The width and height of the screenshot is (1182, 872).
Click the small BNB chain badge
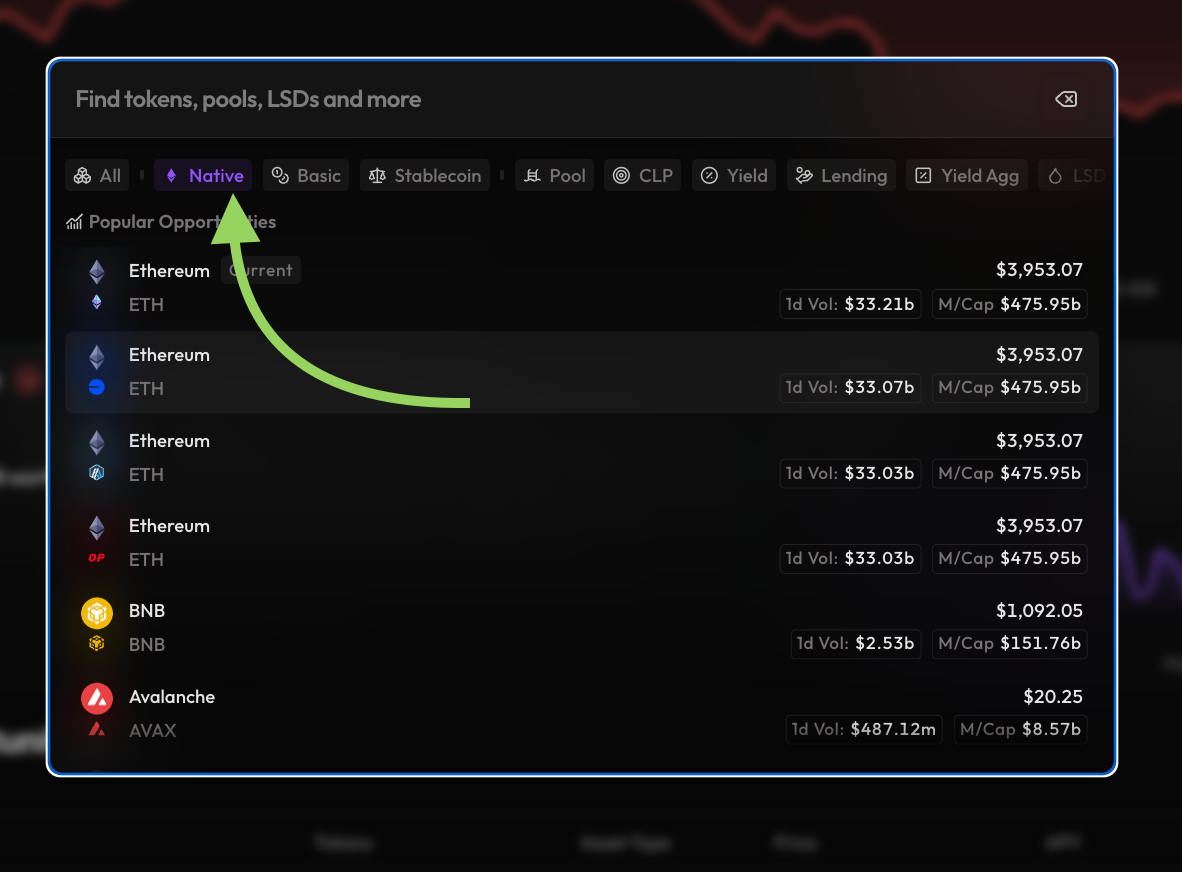(96, 644)
